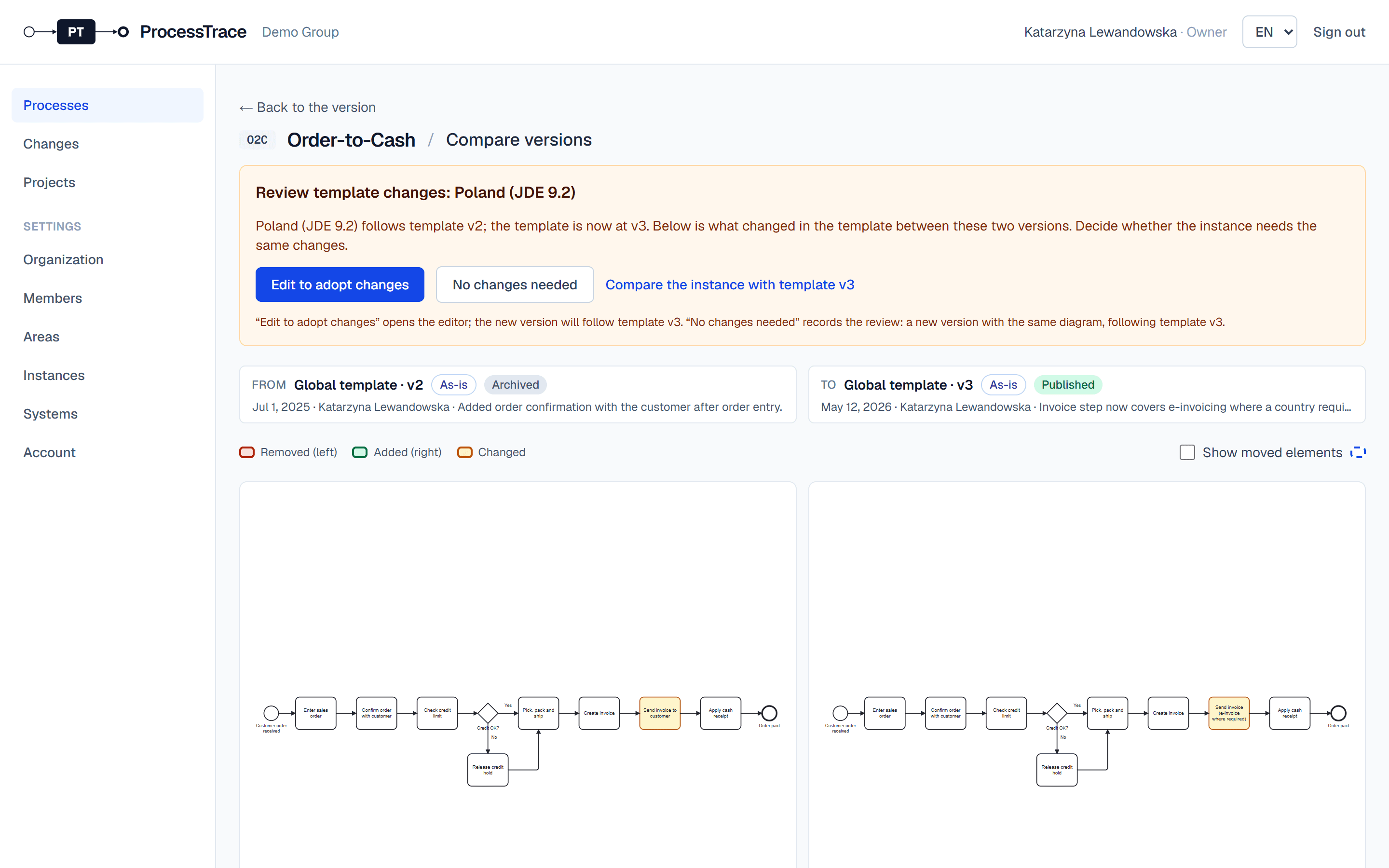This screenshot has height=868, width=1389.
Task: Select the Added (right) green legend swatch
Action: [360, 452]
